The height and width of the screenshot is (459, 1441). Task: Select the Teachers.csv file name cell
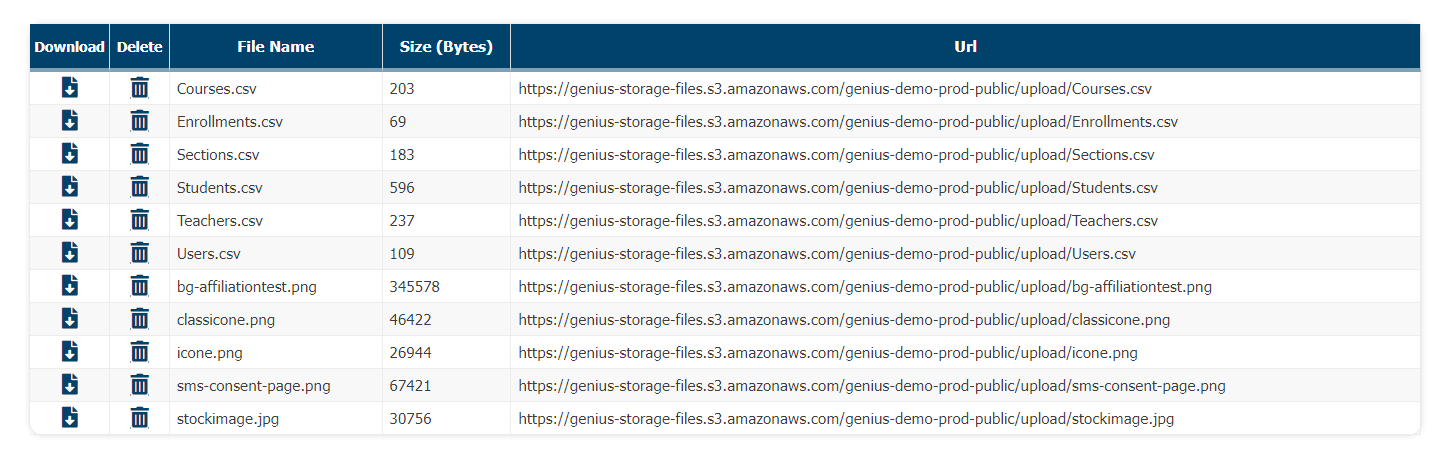coord(220,221)
